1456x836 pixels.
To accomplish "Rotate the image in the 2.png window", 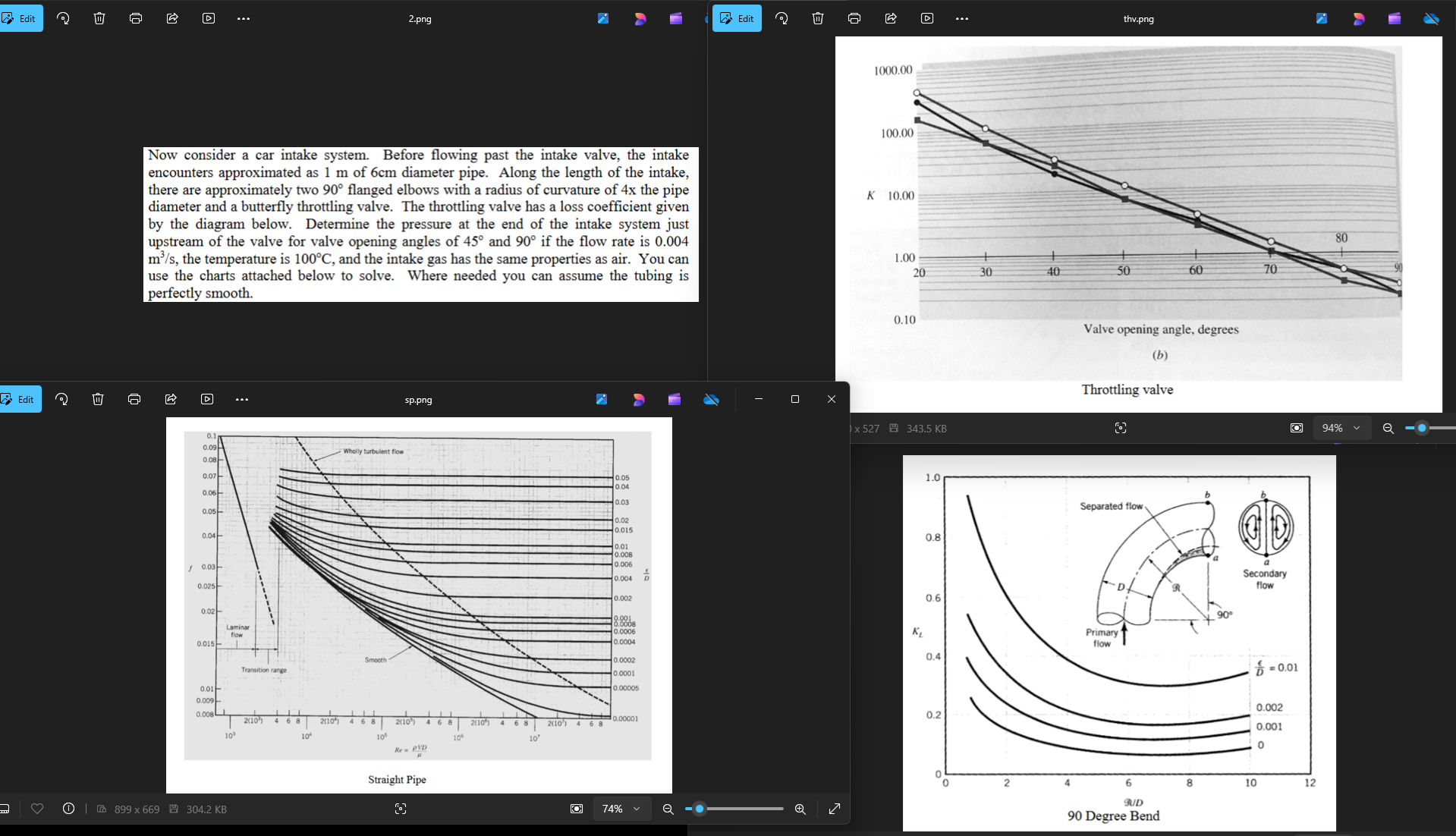I will pyautogui.click(x=63, y=18).
